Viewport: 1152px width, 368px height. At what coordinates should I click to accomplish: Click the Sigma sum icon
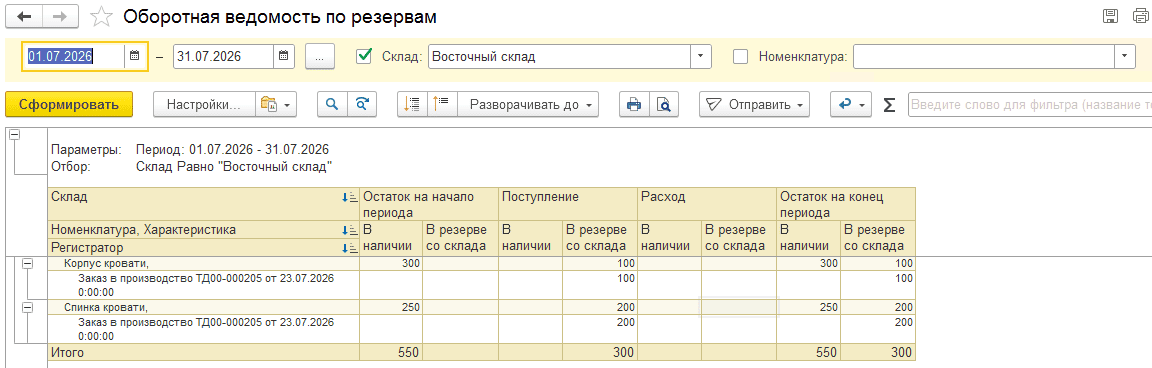(x=889, y=105)
